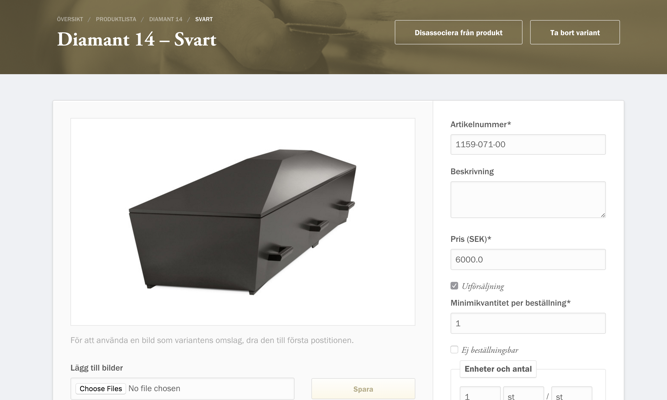Go to Produktlista breadcrumb
Screen dimensions: 667x400
(116, 19)
